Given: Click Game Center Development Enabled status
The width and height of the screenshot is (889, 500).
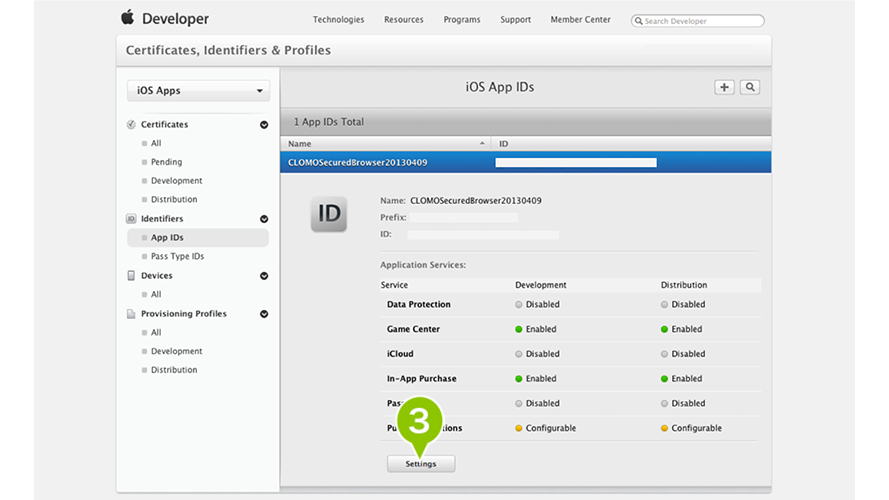Looking at the screenshot, I should [x=536, y=329].
